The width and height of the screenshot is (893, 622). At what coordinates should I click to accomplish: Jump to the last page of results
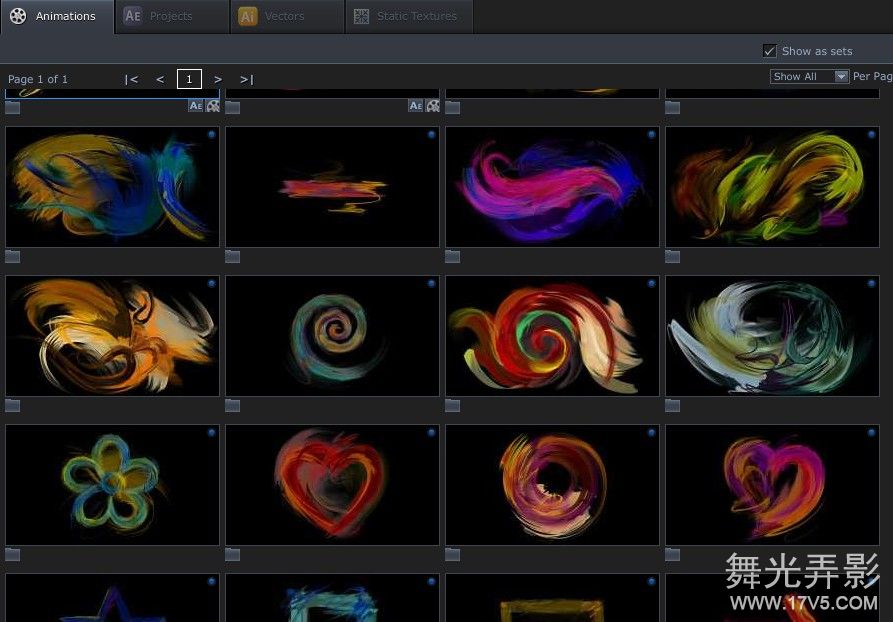247,79
